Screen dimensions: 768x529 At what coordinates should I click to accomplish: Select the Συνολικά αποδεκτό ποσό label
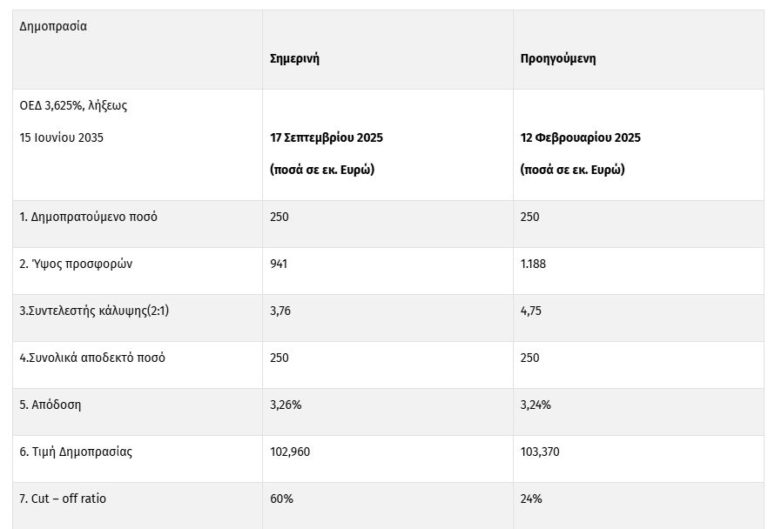[92, 358]
